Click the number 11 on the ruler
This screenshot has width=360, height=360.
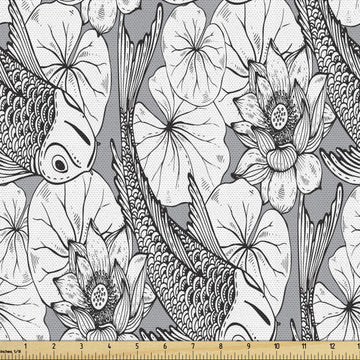(x=304, y=346)
